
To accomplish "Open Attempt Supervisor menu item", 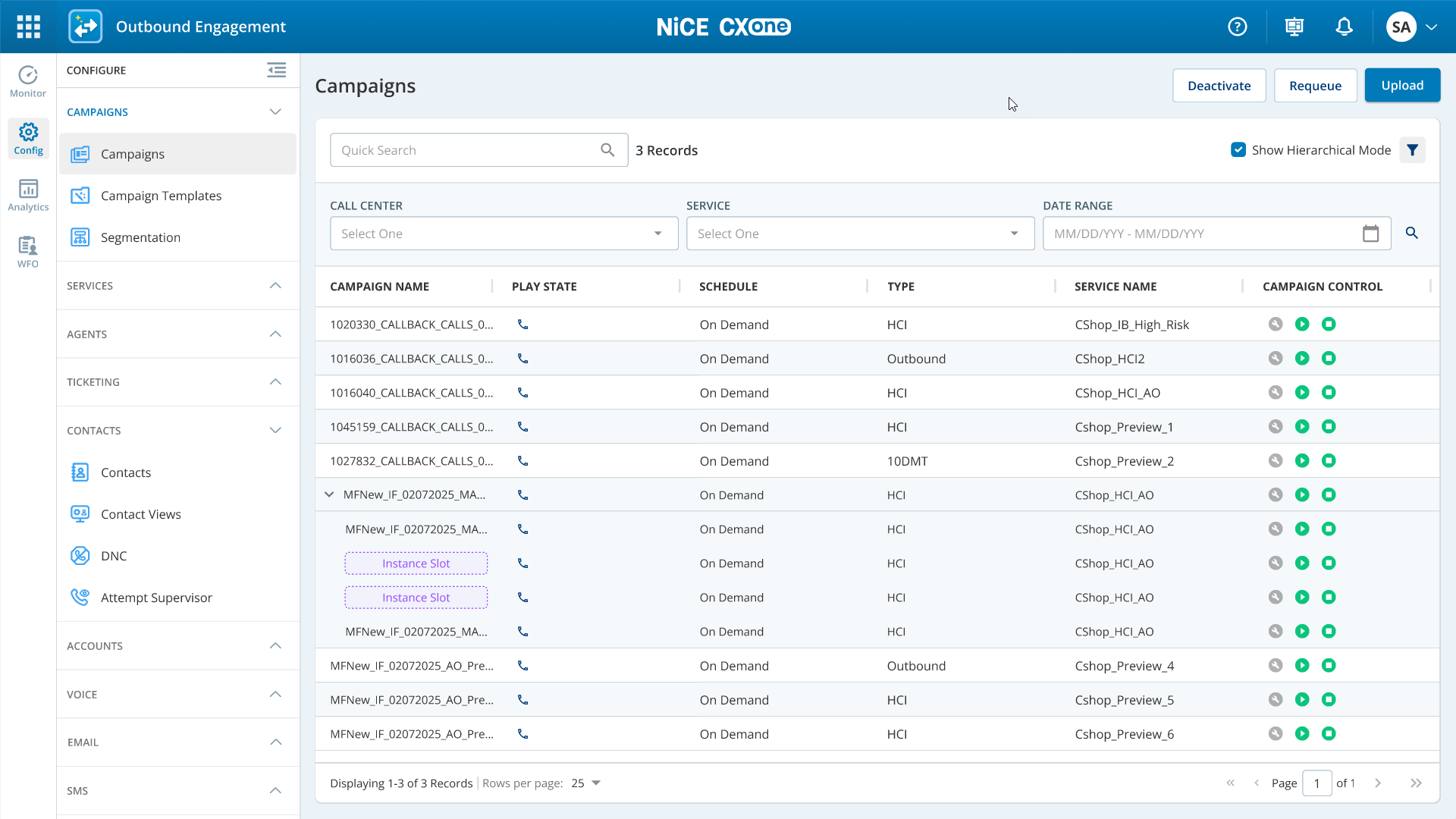I will [178, 598].
